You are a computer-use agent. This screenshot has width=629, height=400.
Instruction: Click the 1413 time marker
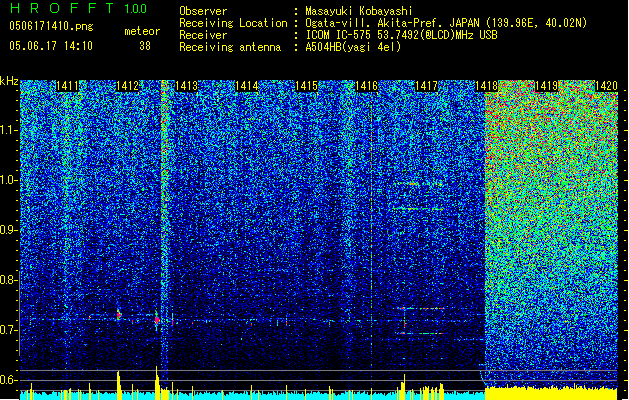coord(187,86)
